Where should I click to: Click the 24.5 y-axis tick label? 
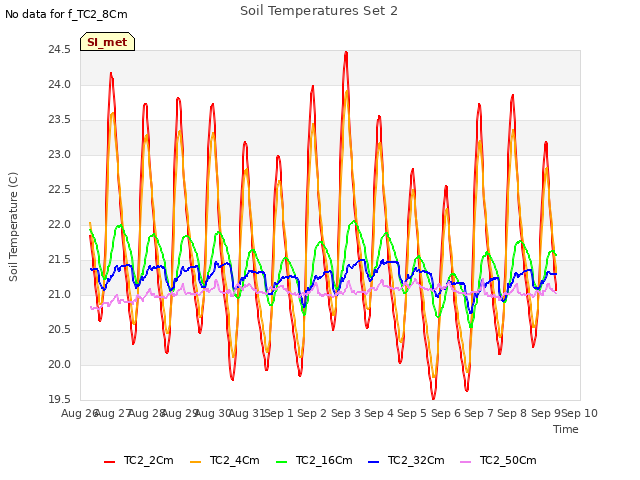point(60,50)
